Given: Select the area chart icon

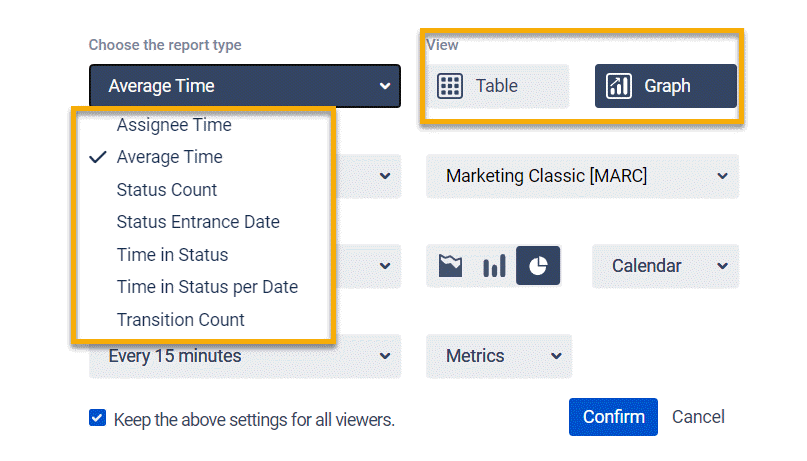Looking at the screenshot, I should 451,266.
